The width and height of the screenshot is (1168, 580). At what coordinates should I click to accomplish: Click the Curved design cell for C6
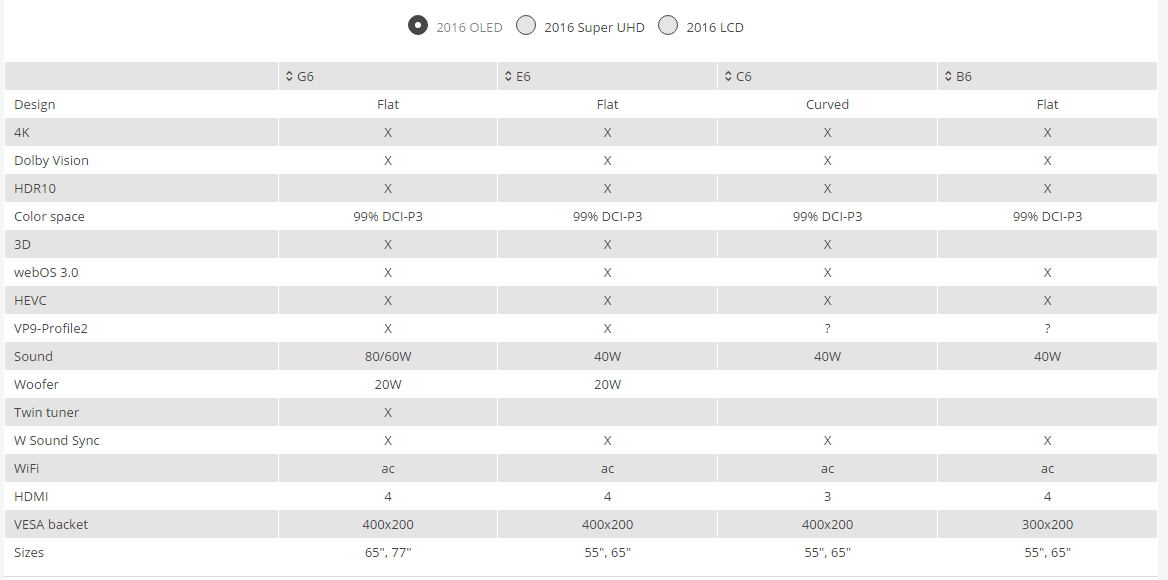(x=828, y=104)
